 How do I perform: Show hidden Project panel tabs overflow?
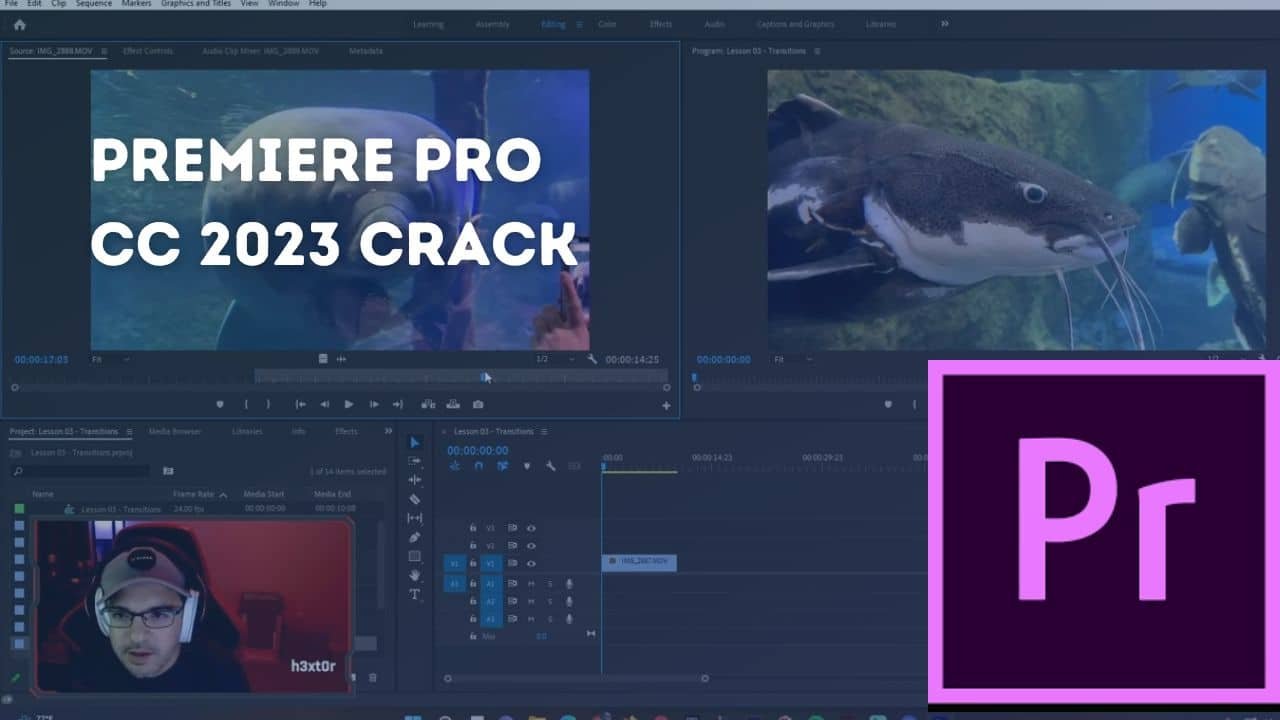coord(388,431)
